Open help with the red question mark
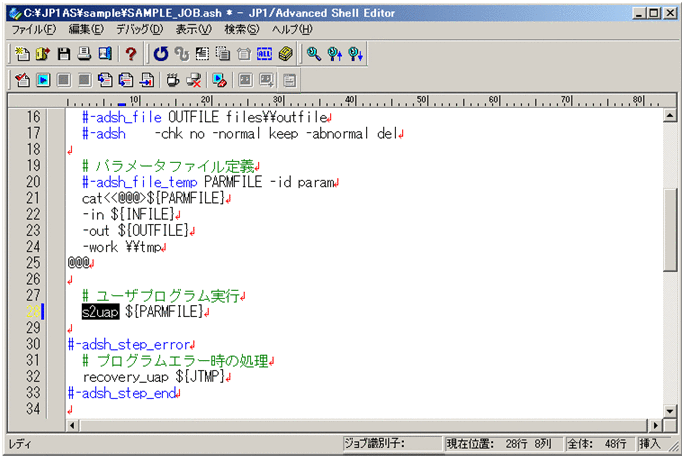685x459 pixels. click(x=131, y=53)
